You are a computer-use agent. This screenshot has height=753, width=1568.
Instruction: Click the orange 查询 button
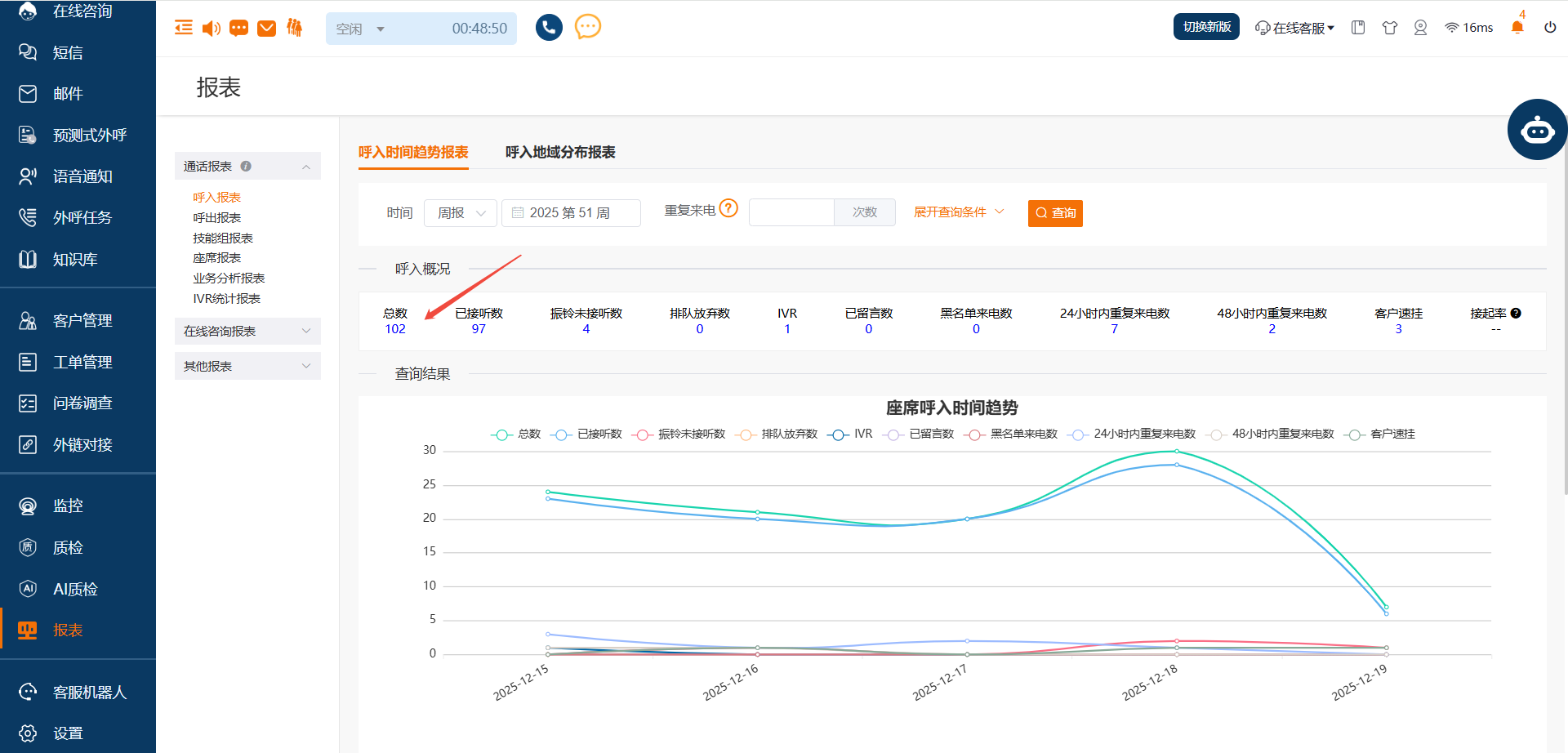tap(1054, 213)
